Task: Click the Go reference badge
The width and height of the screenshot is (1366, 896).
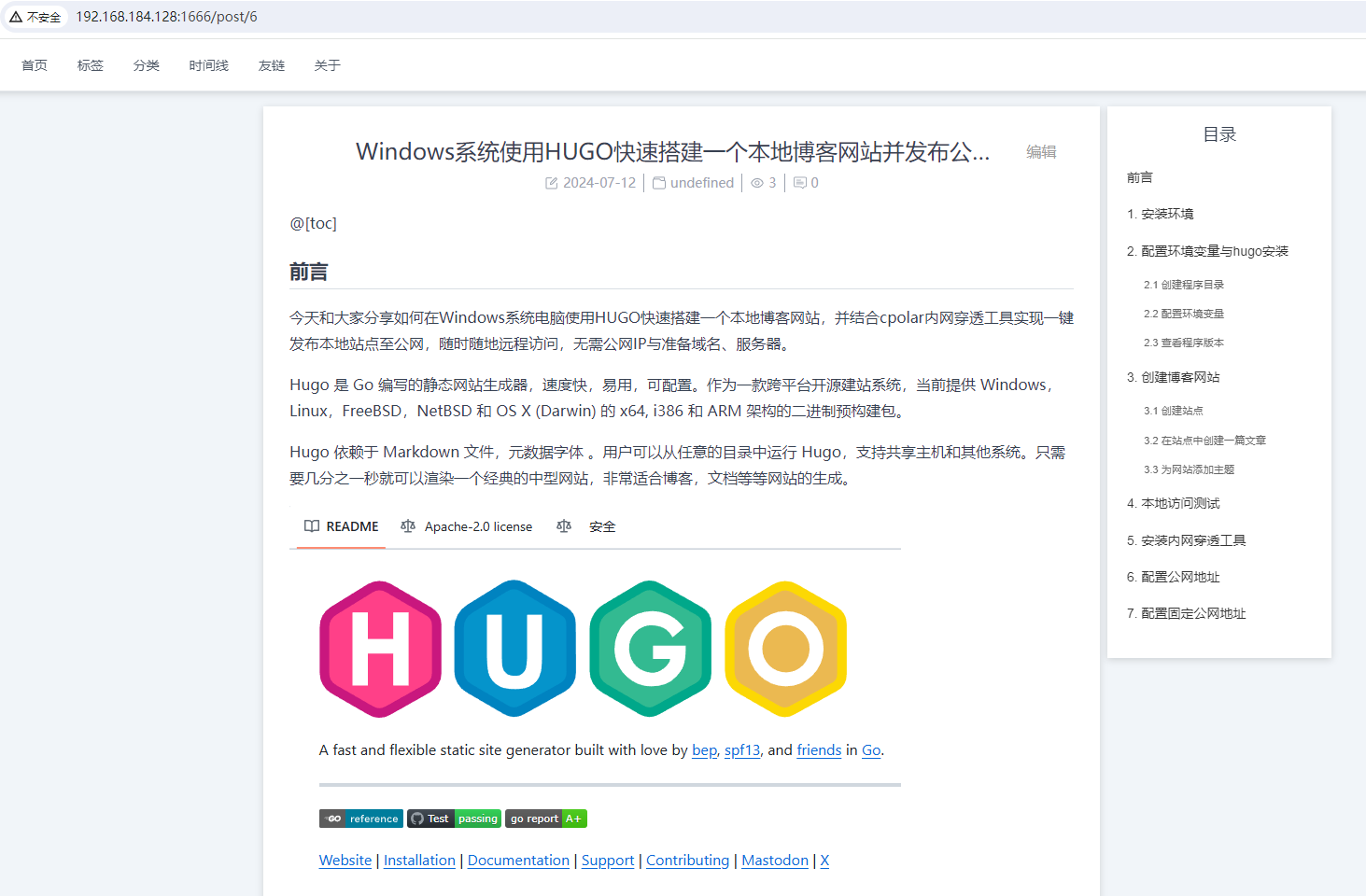Action: [x=361, y=819]
